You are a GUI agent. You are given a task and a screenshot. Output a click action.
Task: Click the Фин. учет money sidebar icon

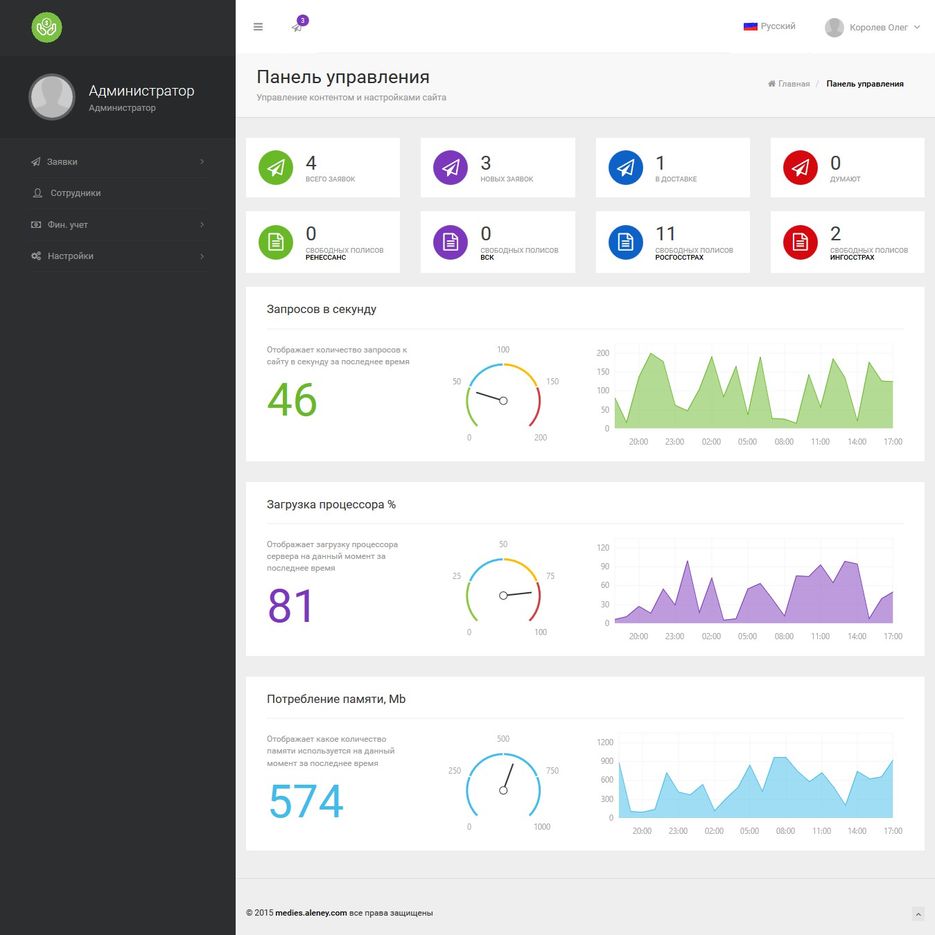tap(36, 225)
